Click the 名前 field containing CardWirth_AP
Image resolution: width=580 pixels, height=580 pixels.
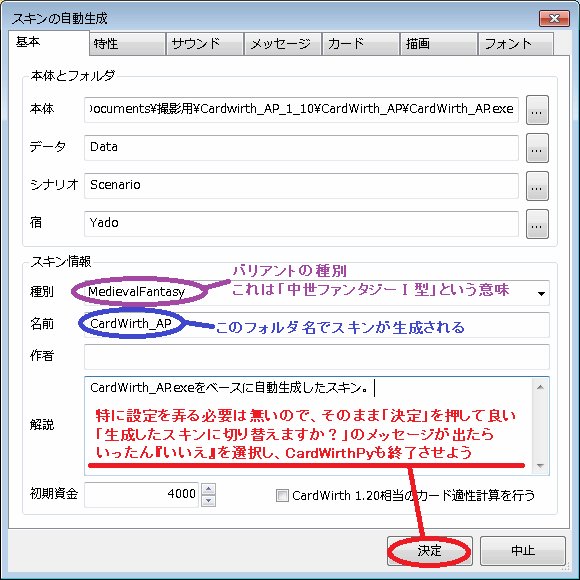tap(317, 325)
